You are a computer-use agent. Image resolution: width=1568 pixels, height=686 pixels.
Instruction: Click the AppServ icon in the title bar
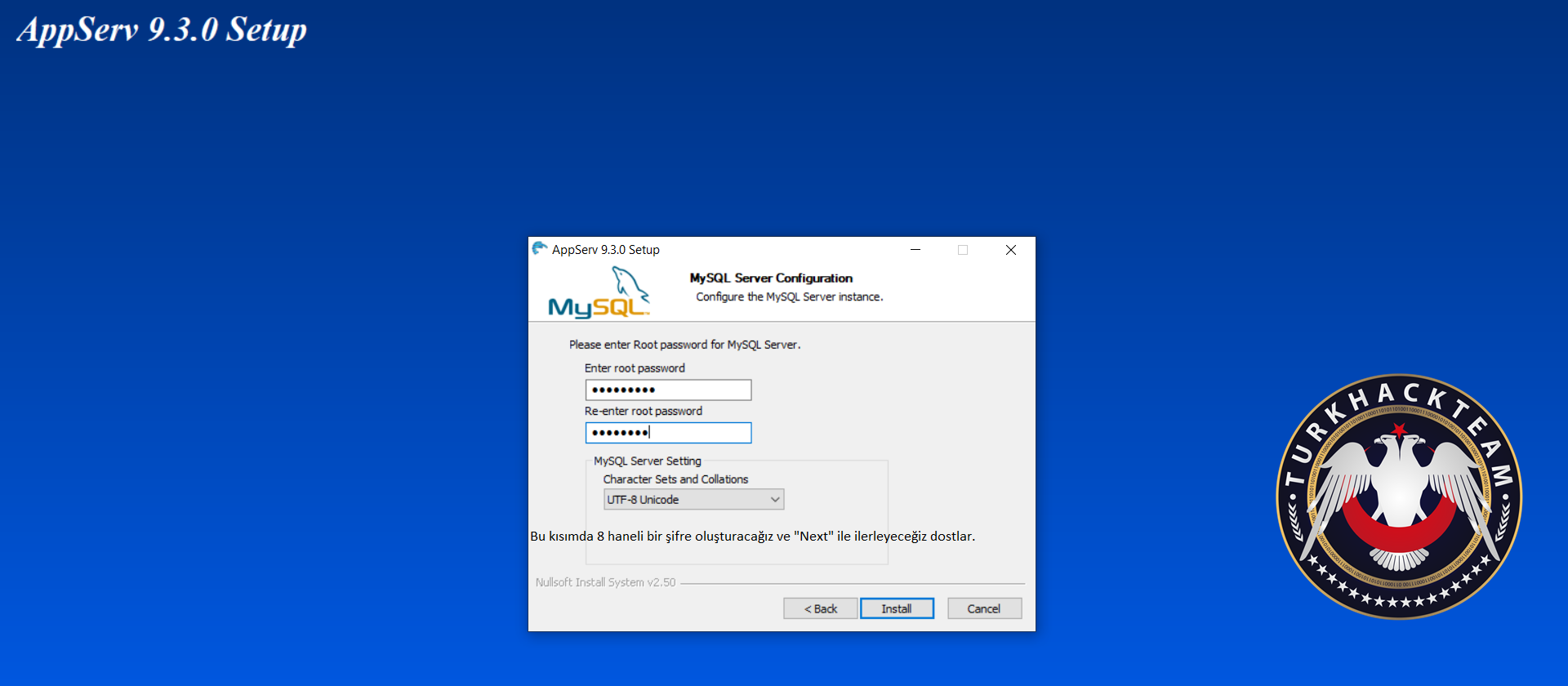[540, 249]
